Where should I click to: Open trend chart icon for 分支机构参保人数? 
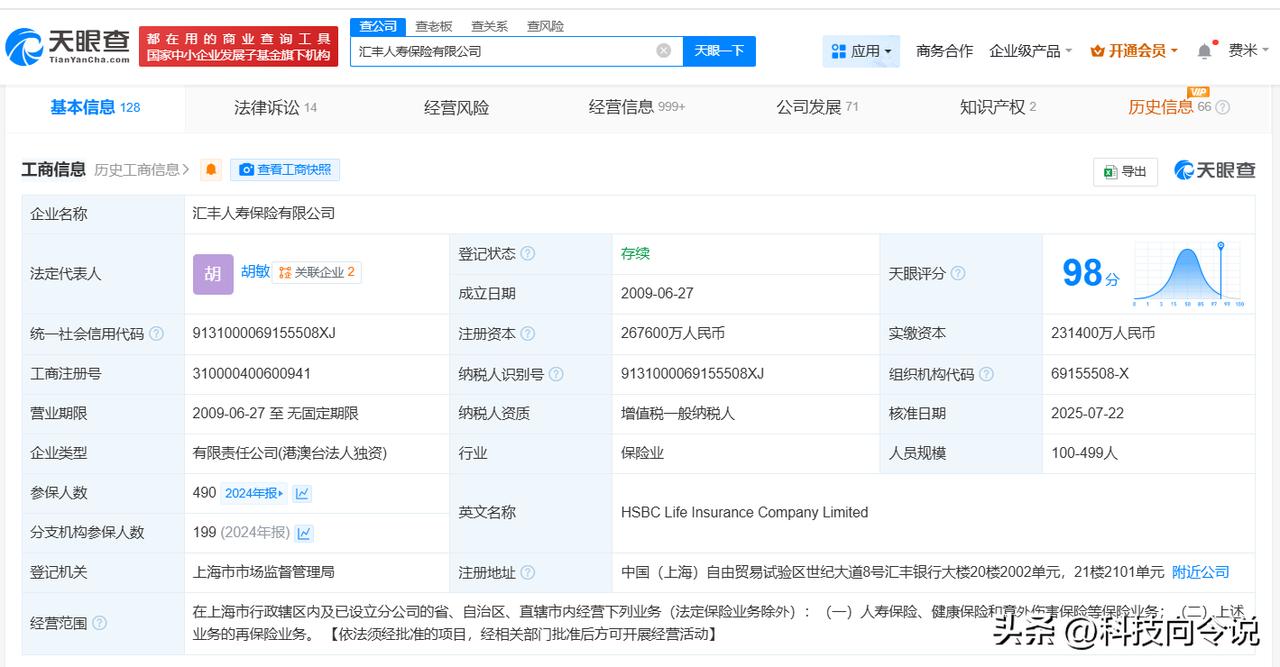coord(304,533)
